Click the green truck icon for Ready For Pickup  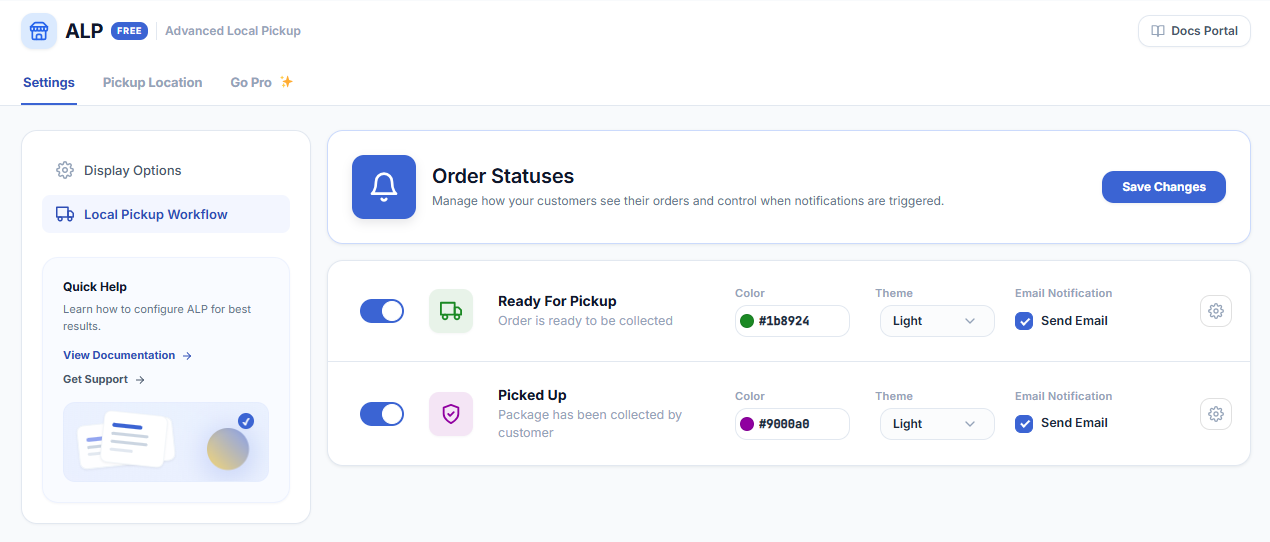pos(451,311)
